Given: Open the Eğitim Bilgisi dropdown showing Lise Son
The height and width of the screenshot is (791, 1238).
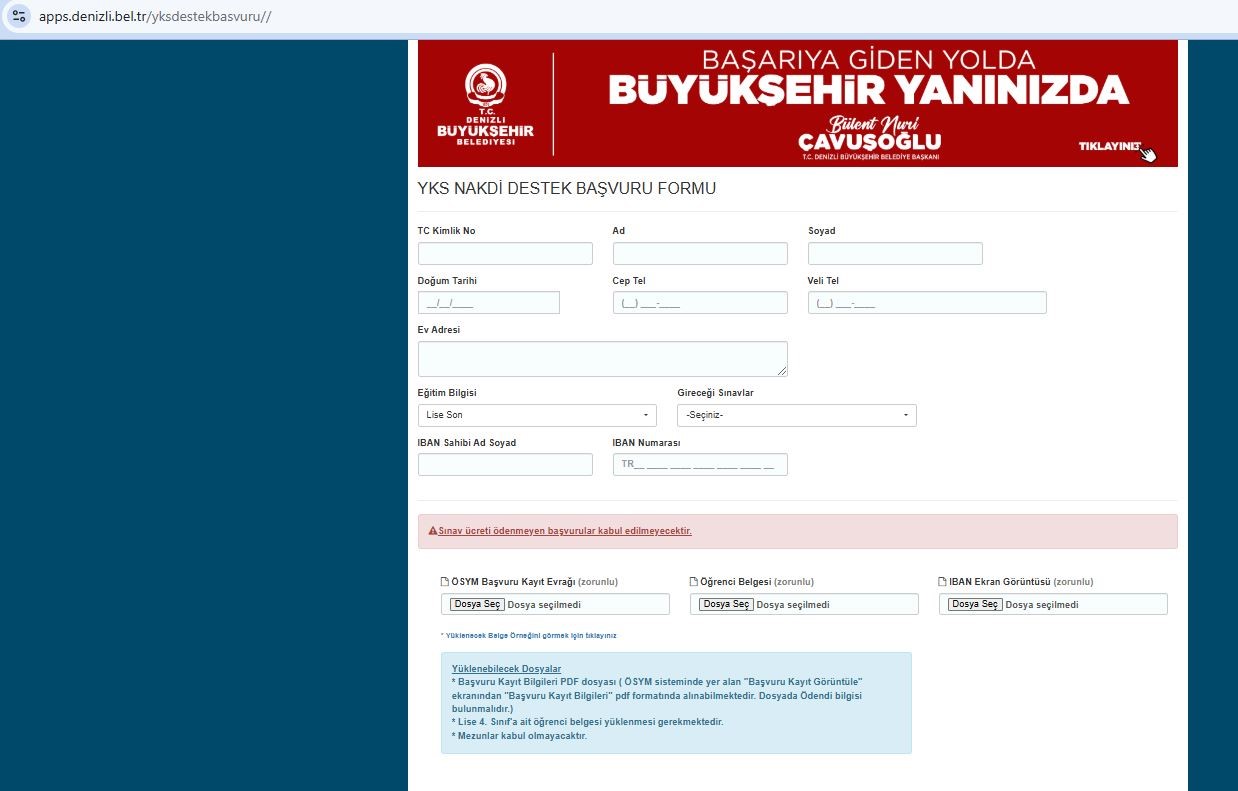Looking at the screenshot, I should (537, 414).
